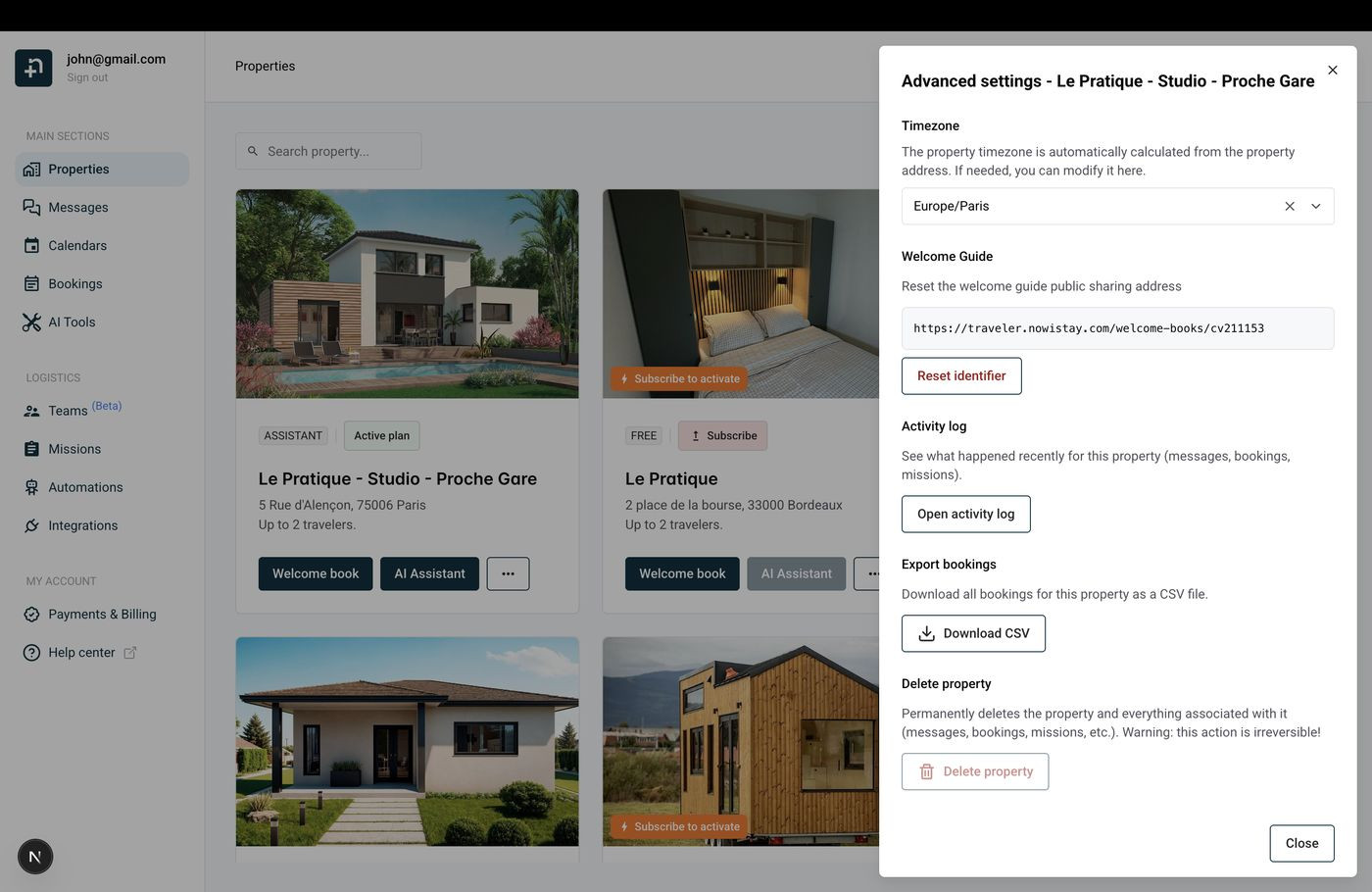1372x892 pixels.
Task: Open the ellipsis menu on Le Pratique Bordeaux card
Action: 873,573
